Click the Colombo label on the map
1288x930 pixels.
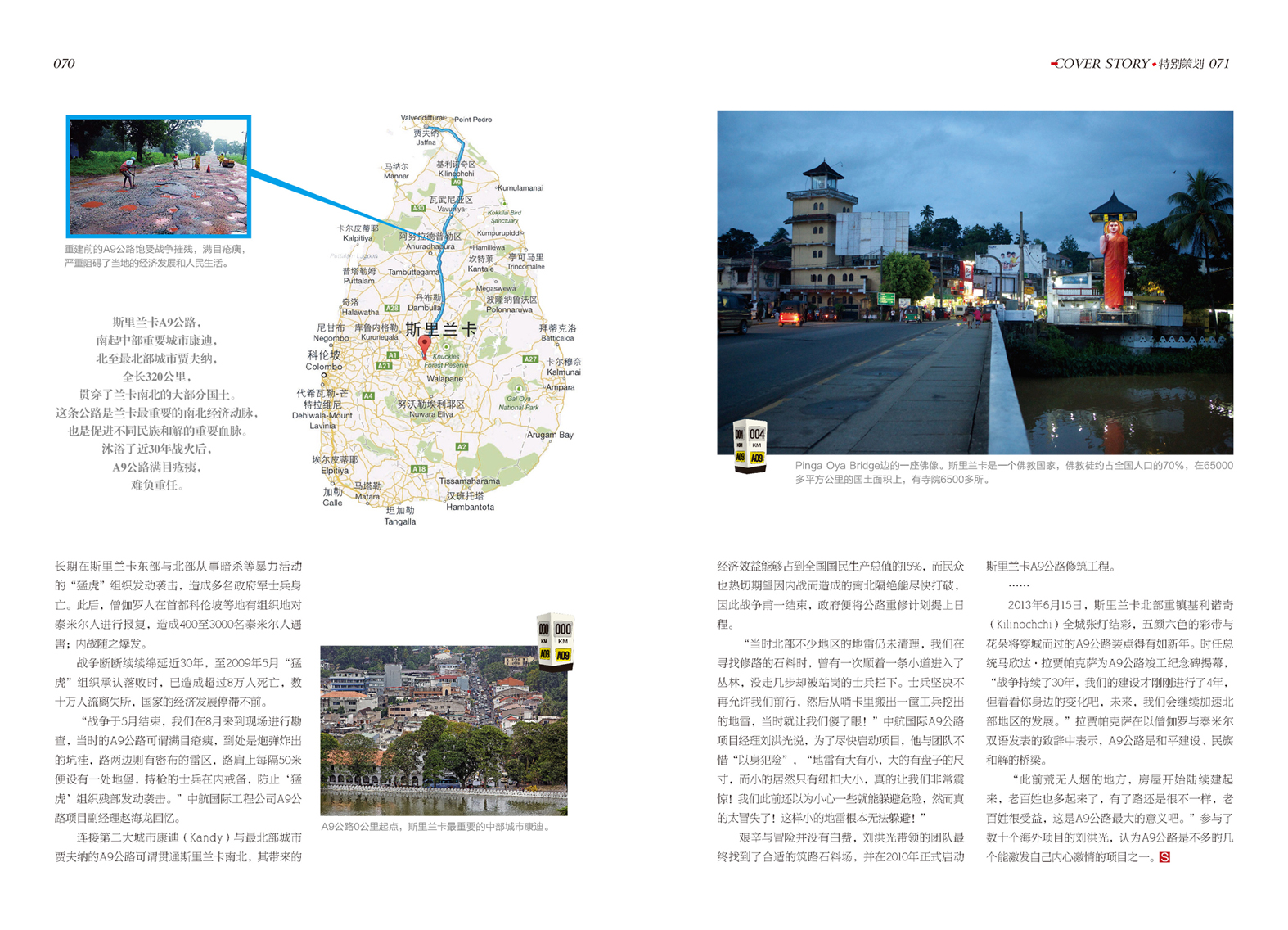[323, 367]
